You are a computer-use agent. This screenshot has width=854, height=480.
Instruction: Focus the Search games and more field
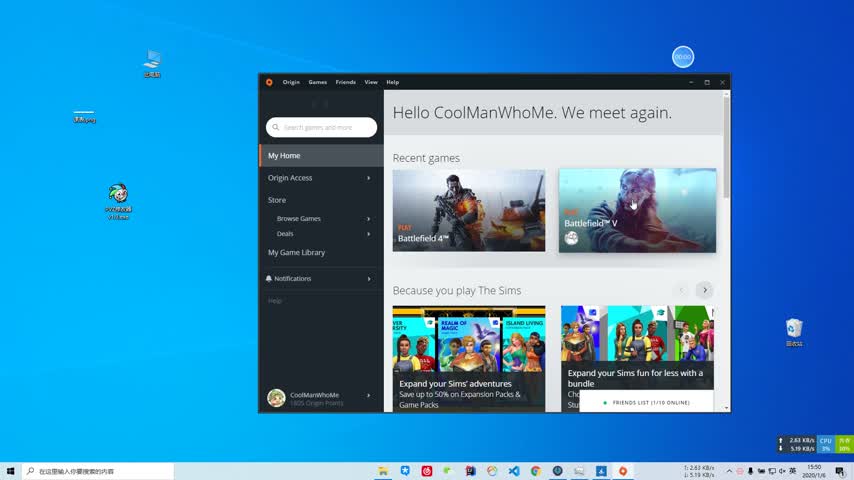[x=321, y=127]
